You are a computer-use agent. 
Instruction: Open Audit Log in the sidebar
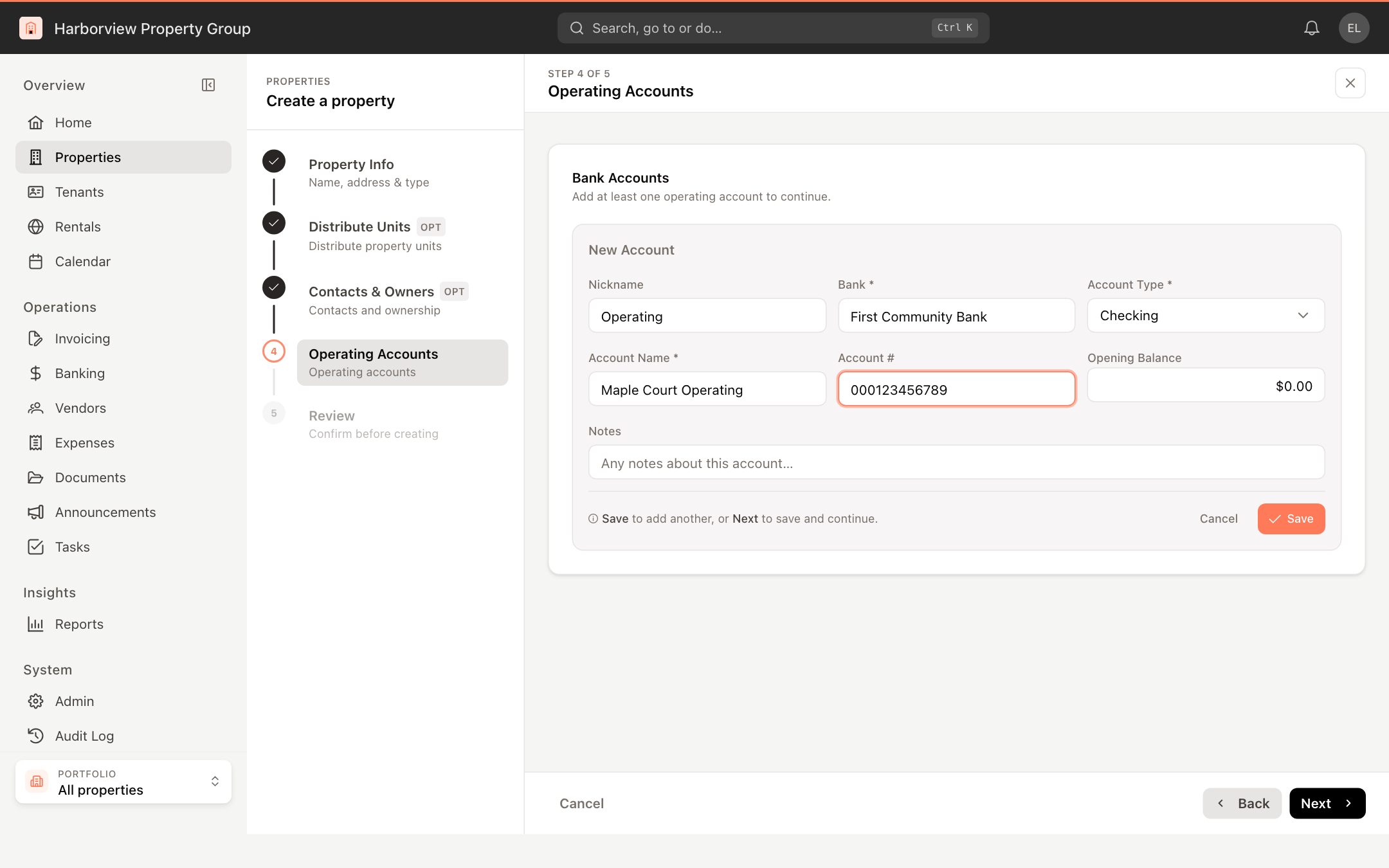[123, 736]
